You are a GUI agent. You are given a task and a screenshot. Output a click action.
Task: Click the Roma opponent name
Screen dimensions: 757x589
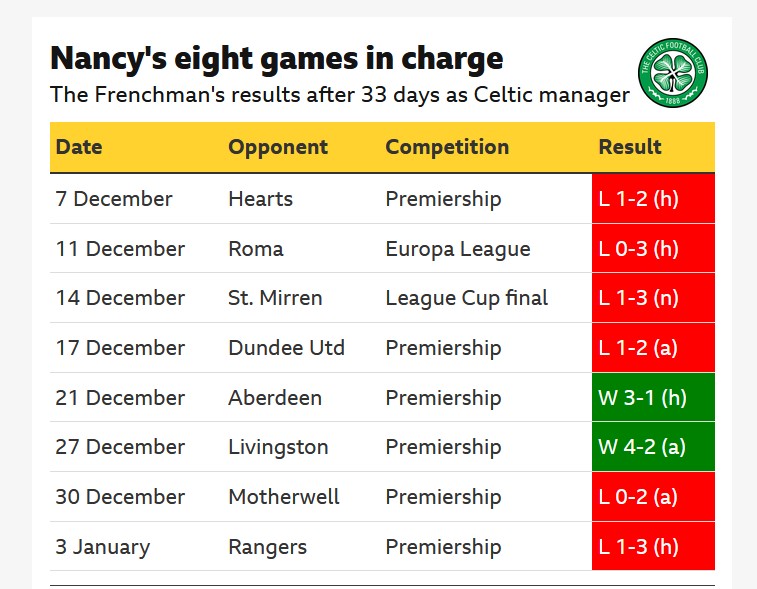256,249
